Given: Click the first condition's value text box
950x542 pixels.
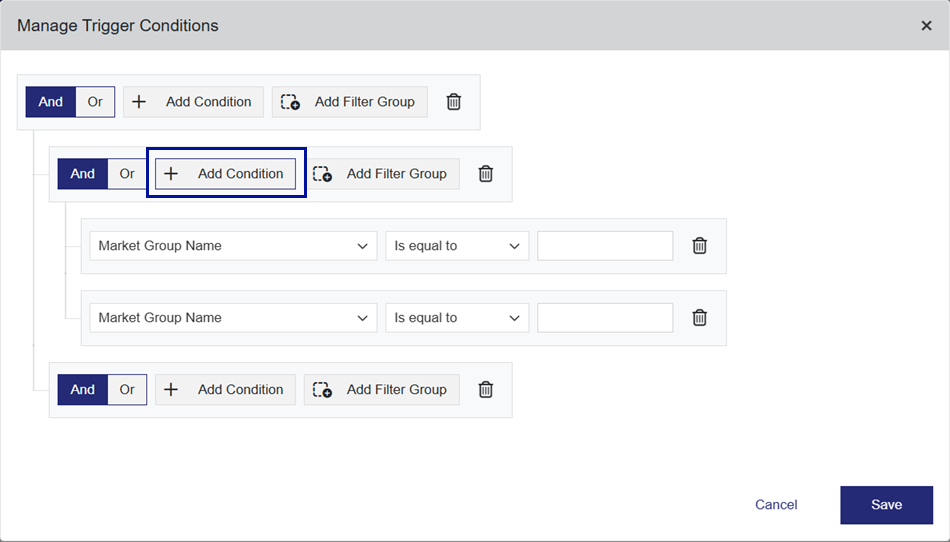Looking at the screenshot, I should point(605,246).
